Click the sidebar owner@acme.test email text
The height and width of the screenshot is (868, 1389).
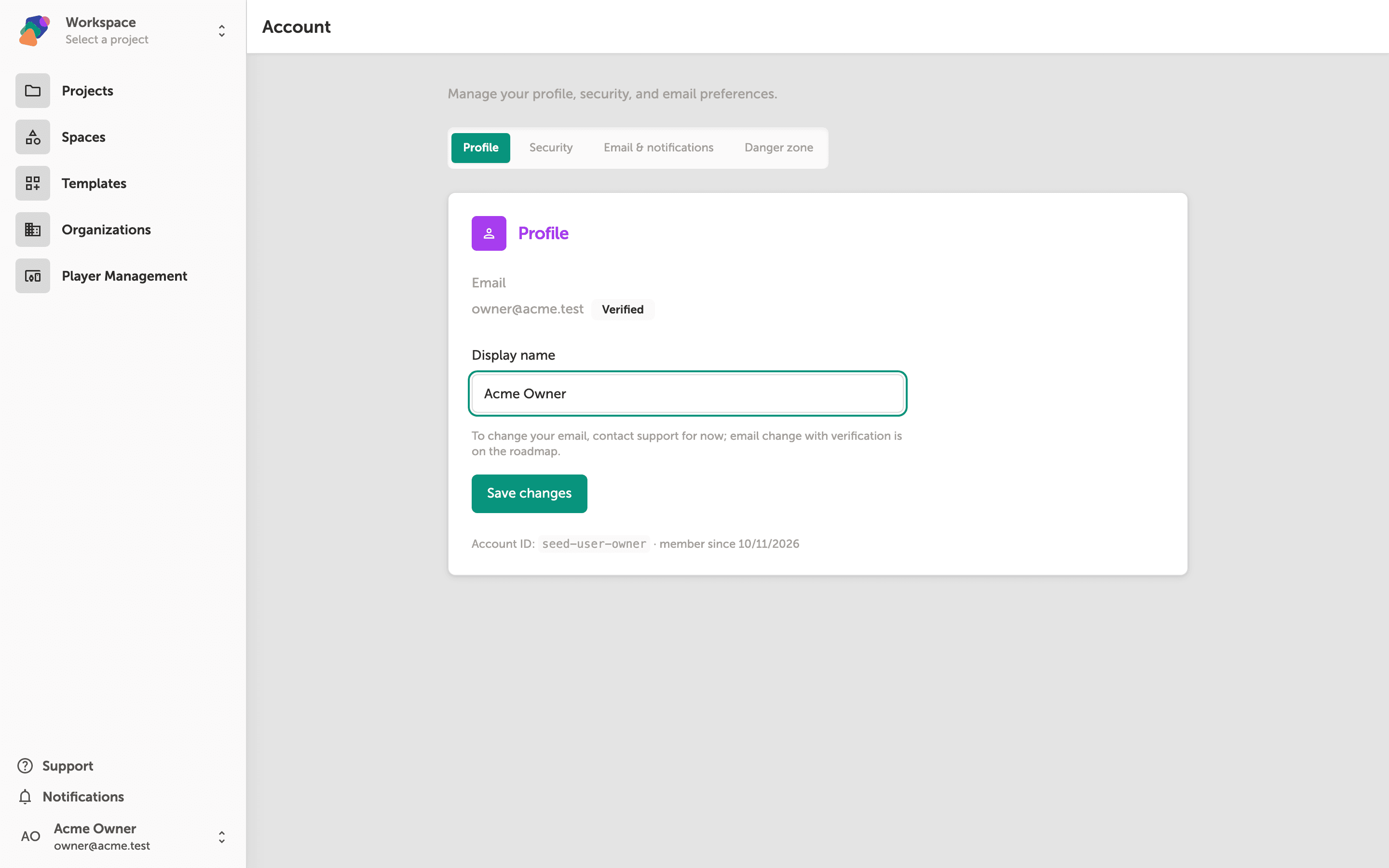102,846
